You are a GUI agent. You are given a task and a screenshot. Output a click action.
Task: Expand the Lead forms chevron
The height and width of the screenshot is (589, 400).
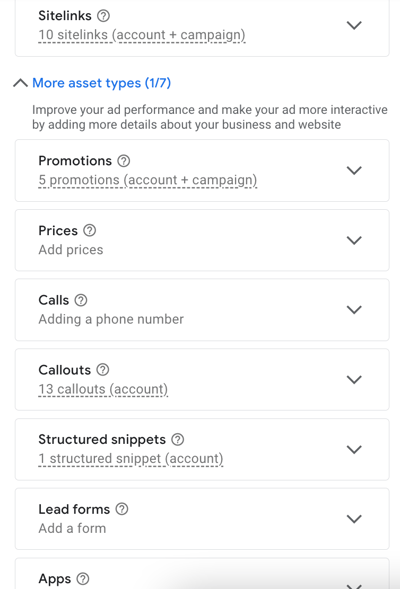(354, 519)
